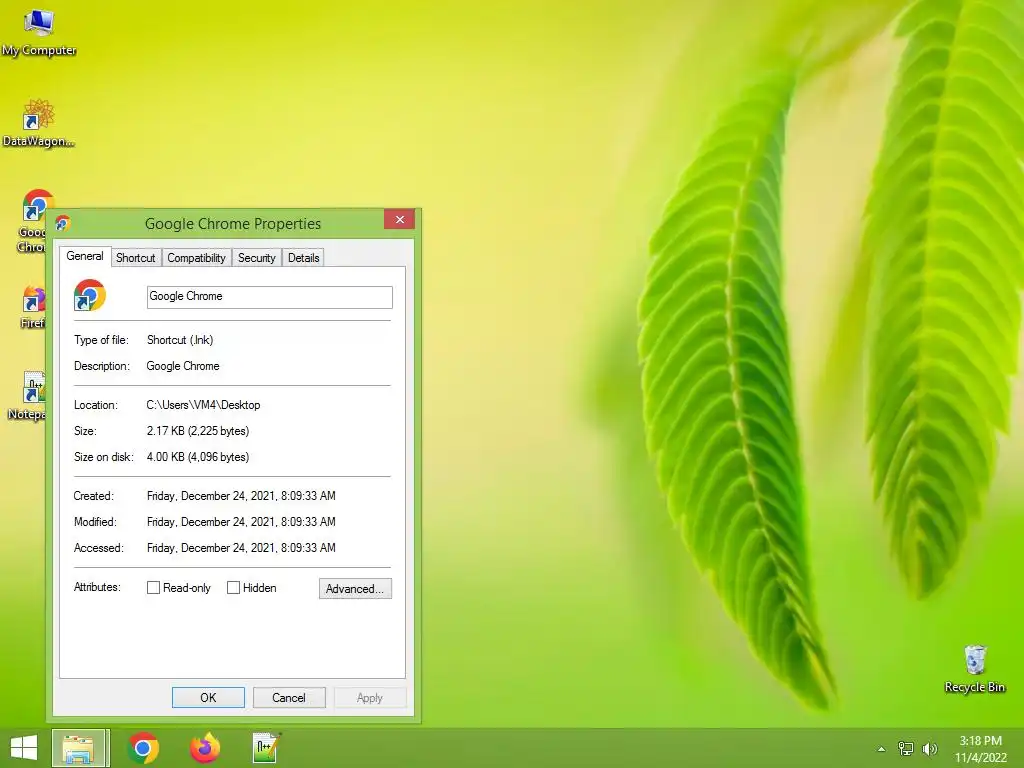This screenshot has height=768, width=1024.
Task: Click the Description value Google Chrome
Action: [183, 366]
